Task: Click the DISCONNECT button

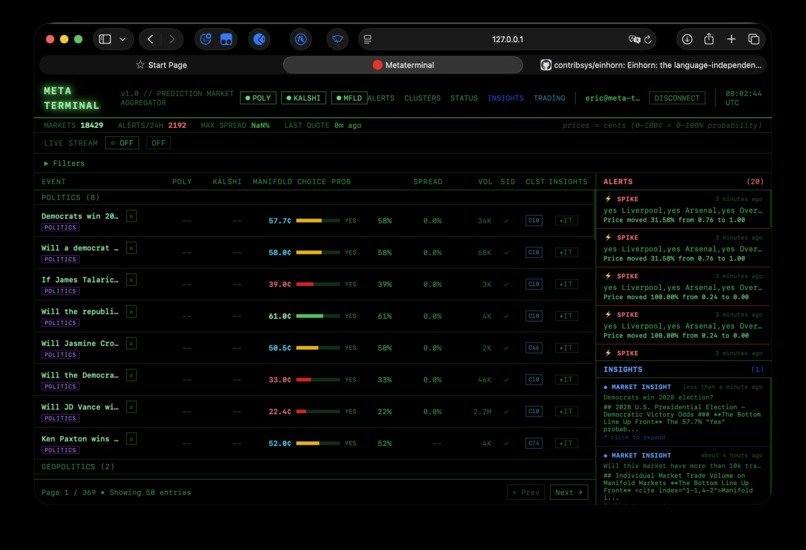Action: tap(677, 98)
